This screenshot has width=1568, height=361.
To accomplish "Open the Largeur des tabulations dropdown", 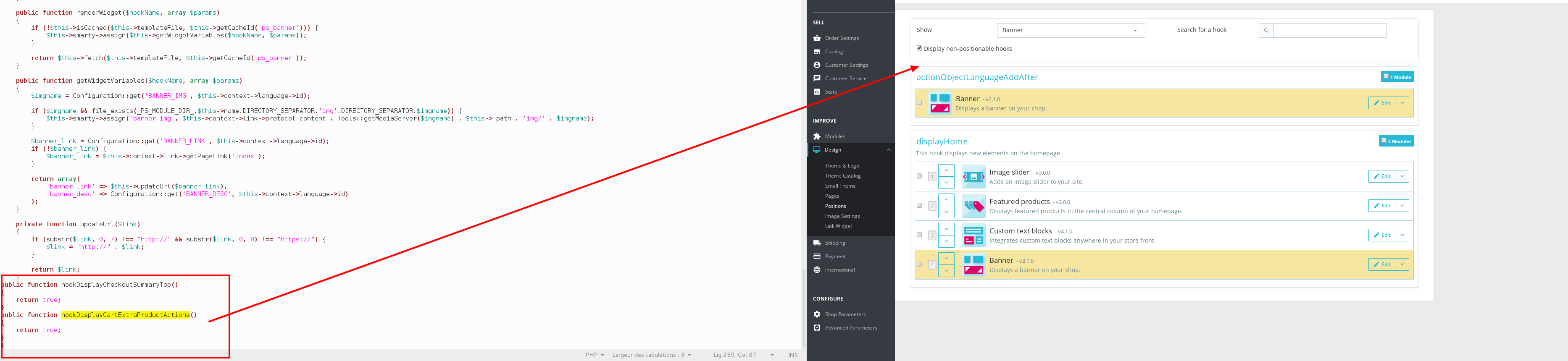I will point(652,355).
